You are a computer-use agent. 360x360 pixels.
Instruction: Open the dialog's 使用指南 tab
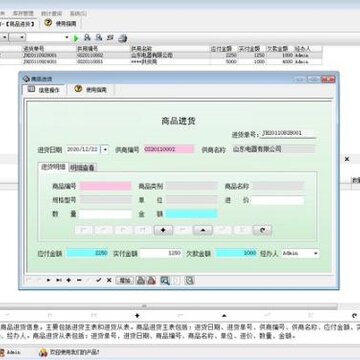pyautogui.click(x=91, y=89)
